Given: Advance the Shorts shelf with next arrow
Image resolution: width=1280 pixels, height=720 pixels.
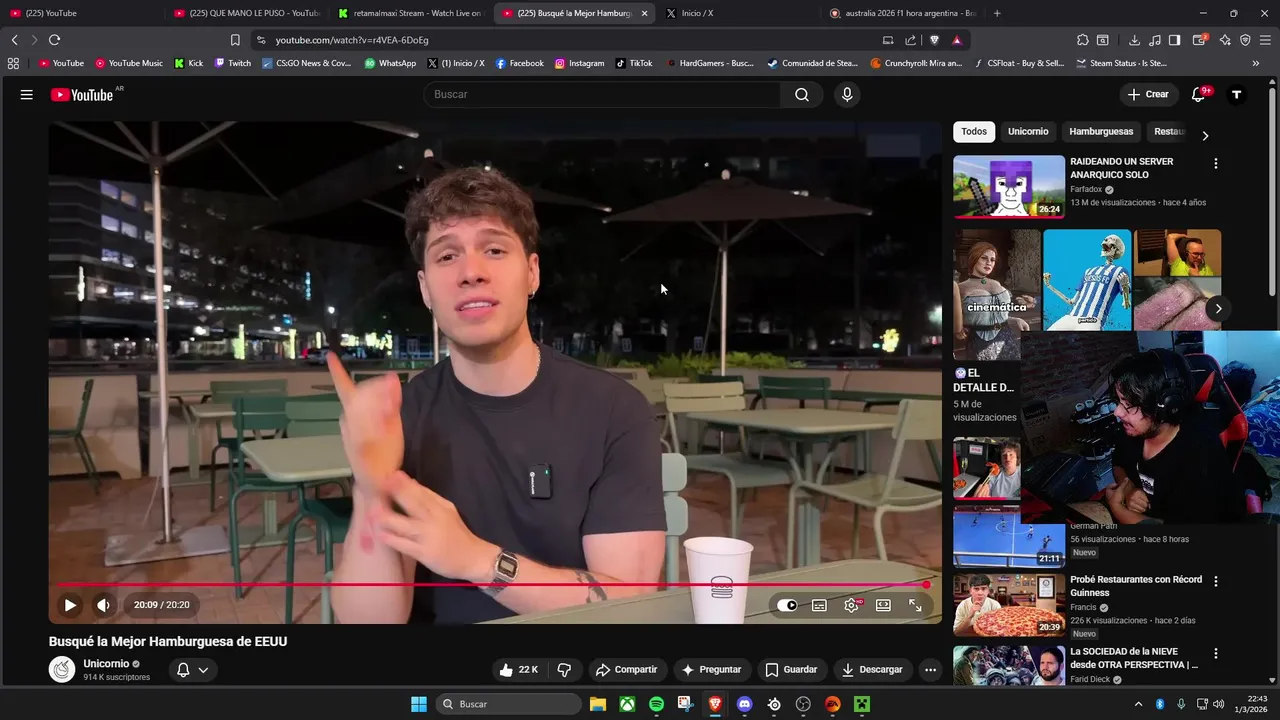Looking at the screenshot, I should (x=1218, y=309).
